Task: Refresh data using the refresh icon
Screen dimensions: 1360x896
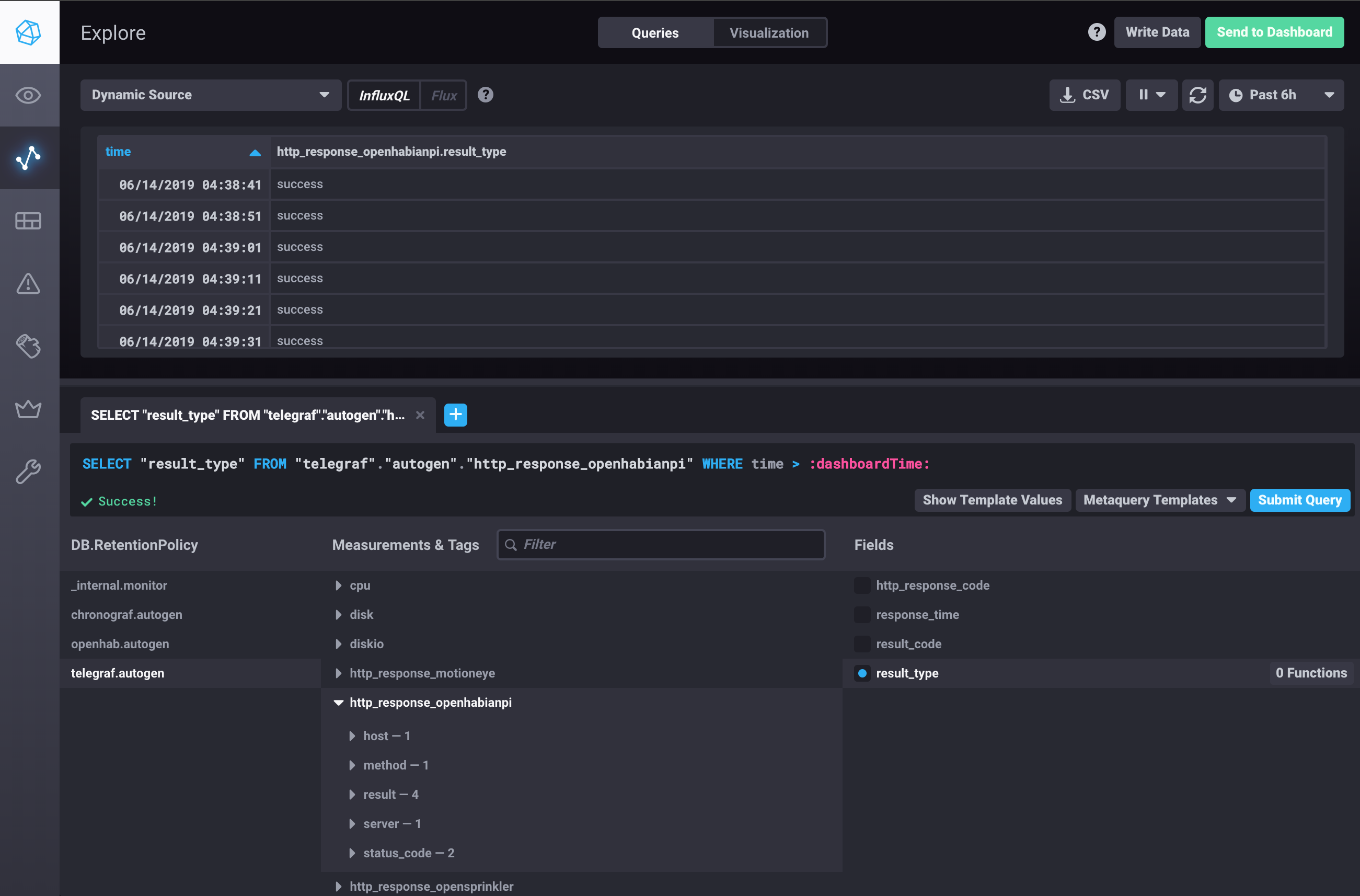Action: (1198, 95)
